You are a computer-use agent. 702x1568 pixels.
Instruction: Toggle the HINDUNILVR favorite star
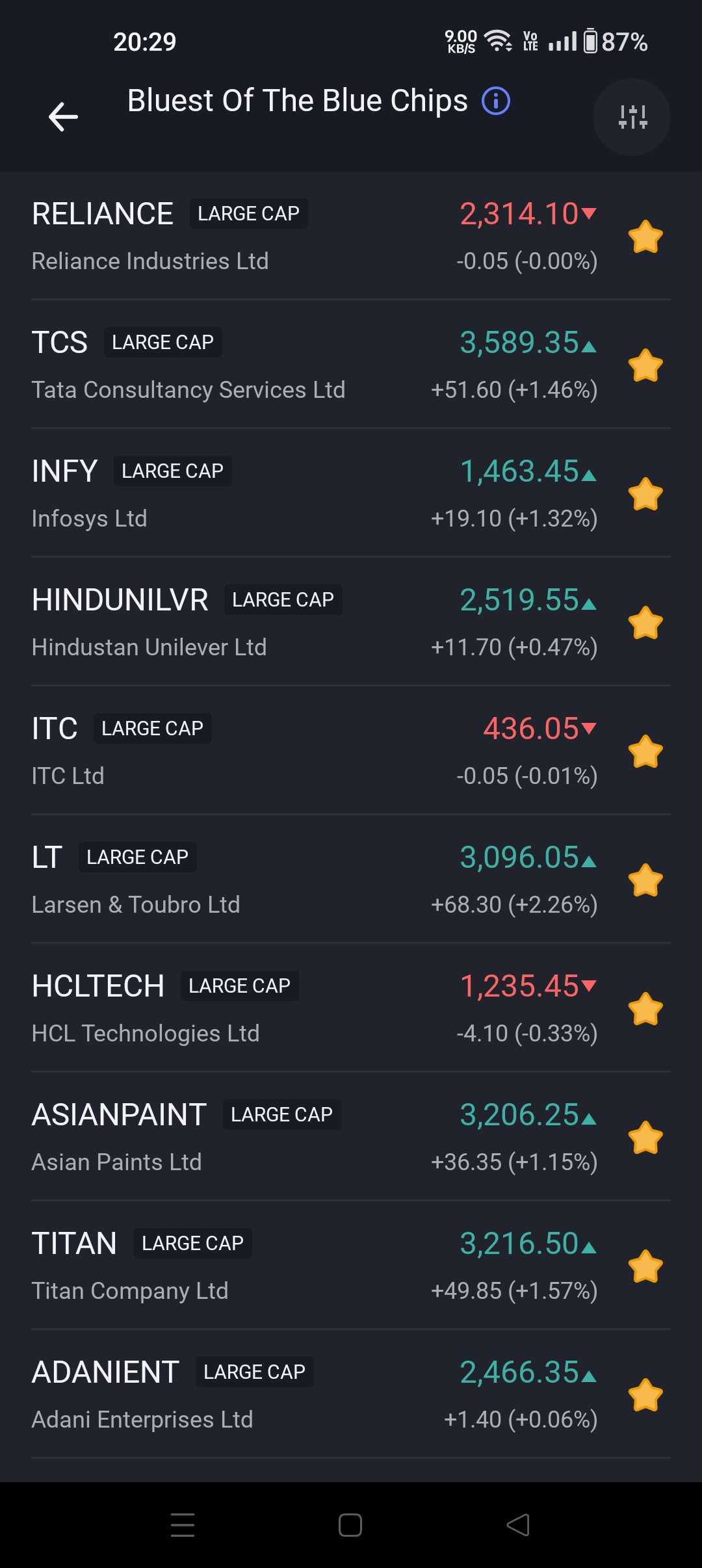pos(645,623)
